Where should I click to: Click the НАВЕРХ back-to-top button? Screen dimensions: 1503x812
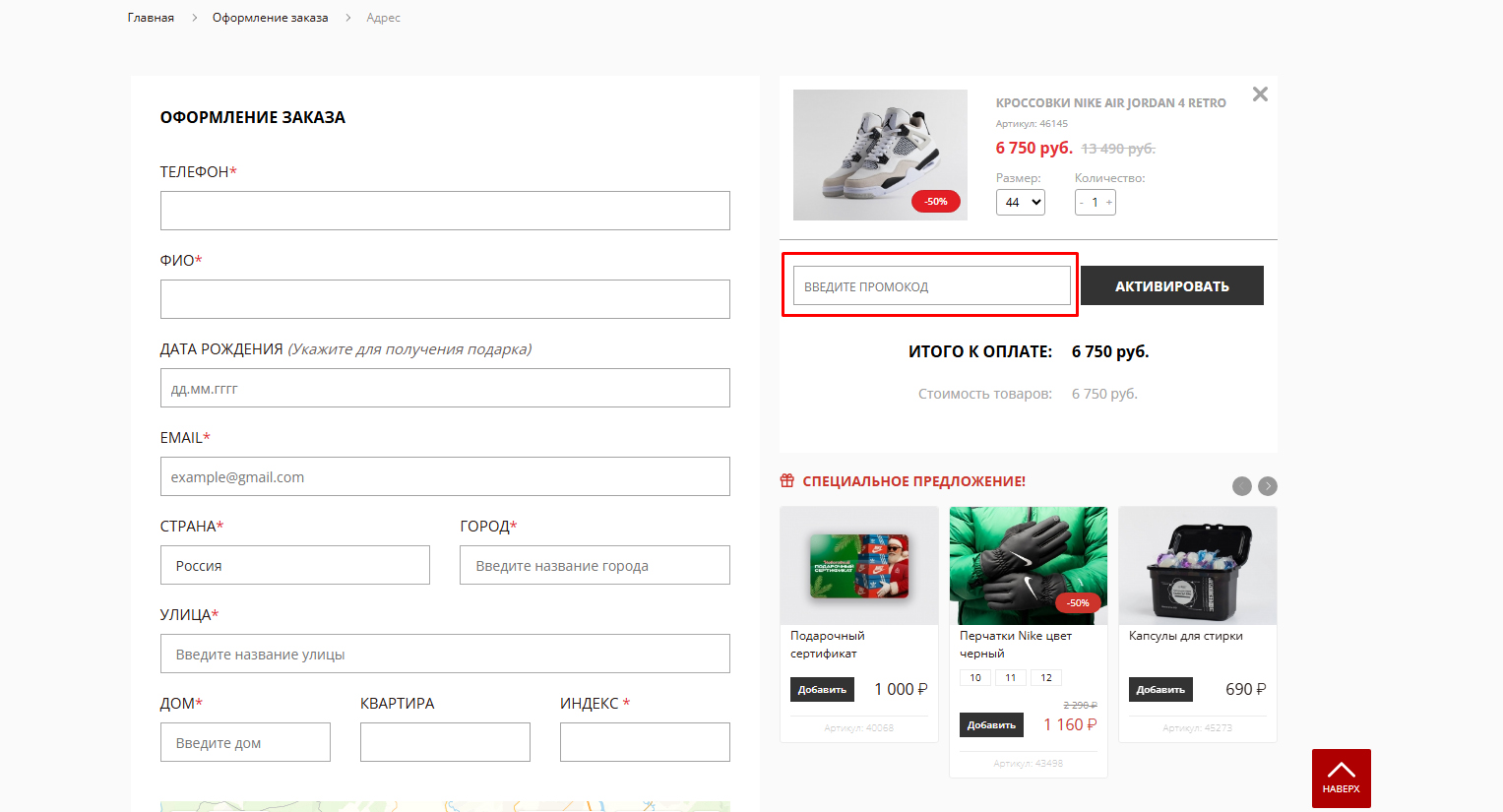(x=1342, y=779)
